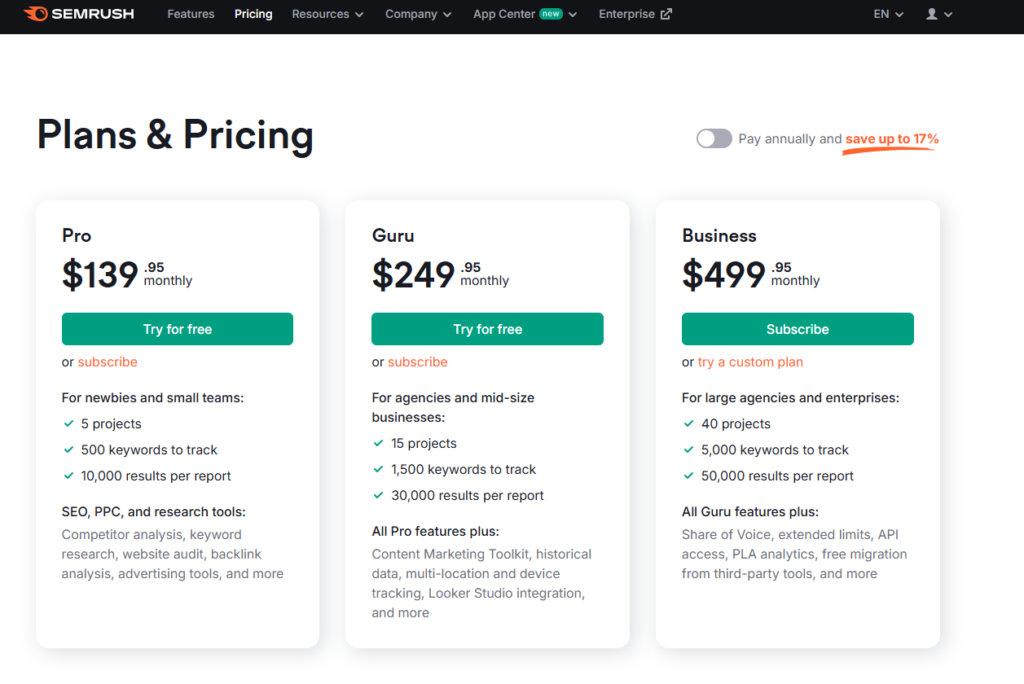Click the $499 price
Screen dimensions: 1024x684
coord(723,274)
